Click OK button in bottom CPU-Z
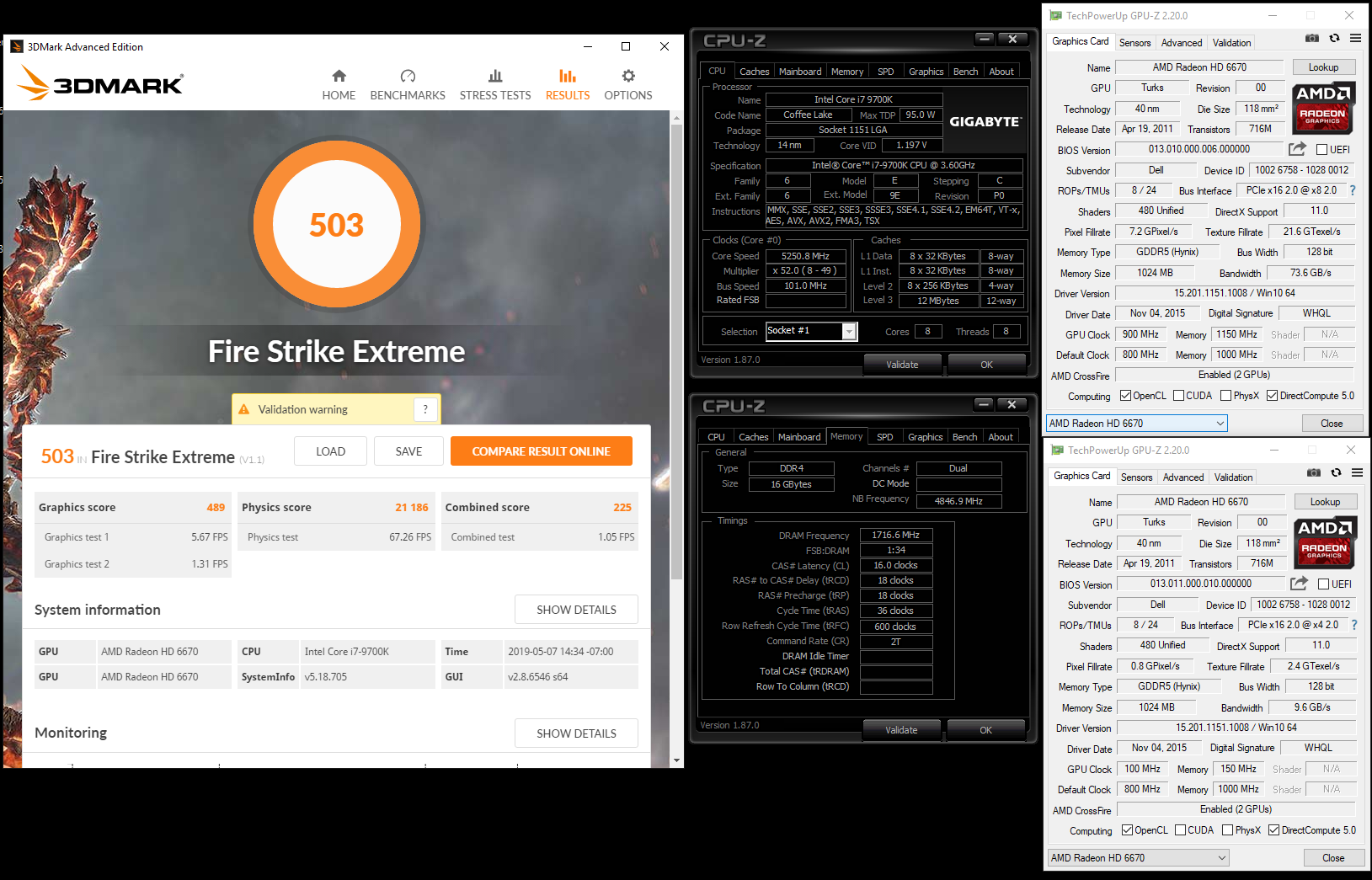Viewport: 1372px width, 880px height. click(x=985, y=730)
